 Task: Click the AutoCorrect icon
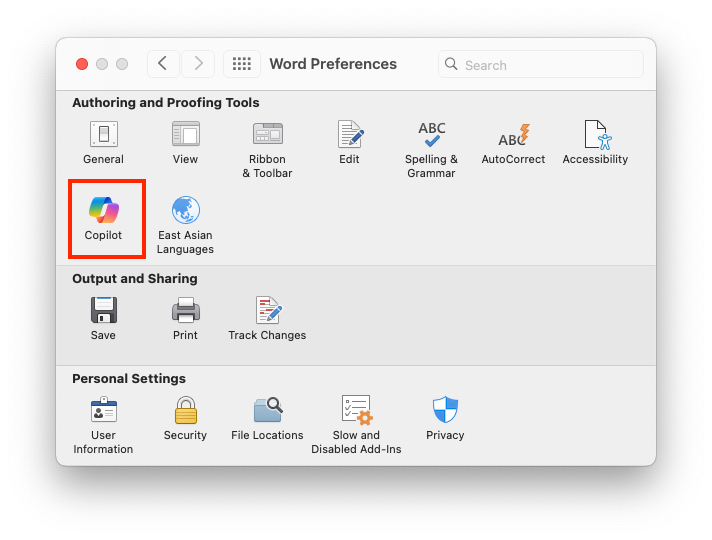coord(513,135)
